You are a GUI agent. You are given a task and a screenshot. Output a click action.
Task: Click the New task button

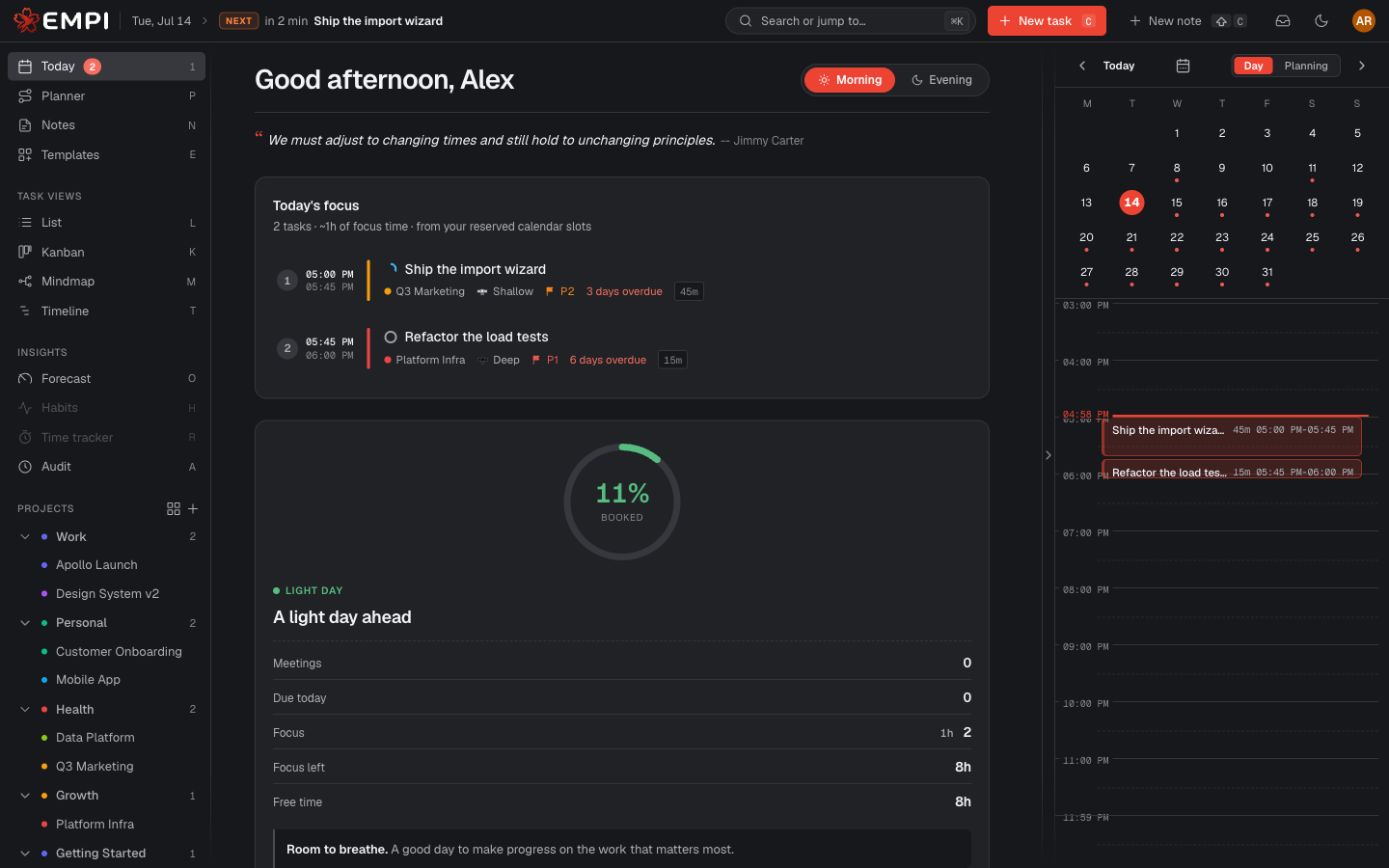[1047, 20]
